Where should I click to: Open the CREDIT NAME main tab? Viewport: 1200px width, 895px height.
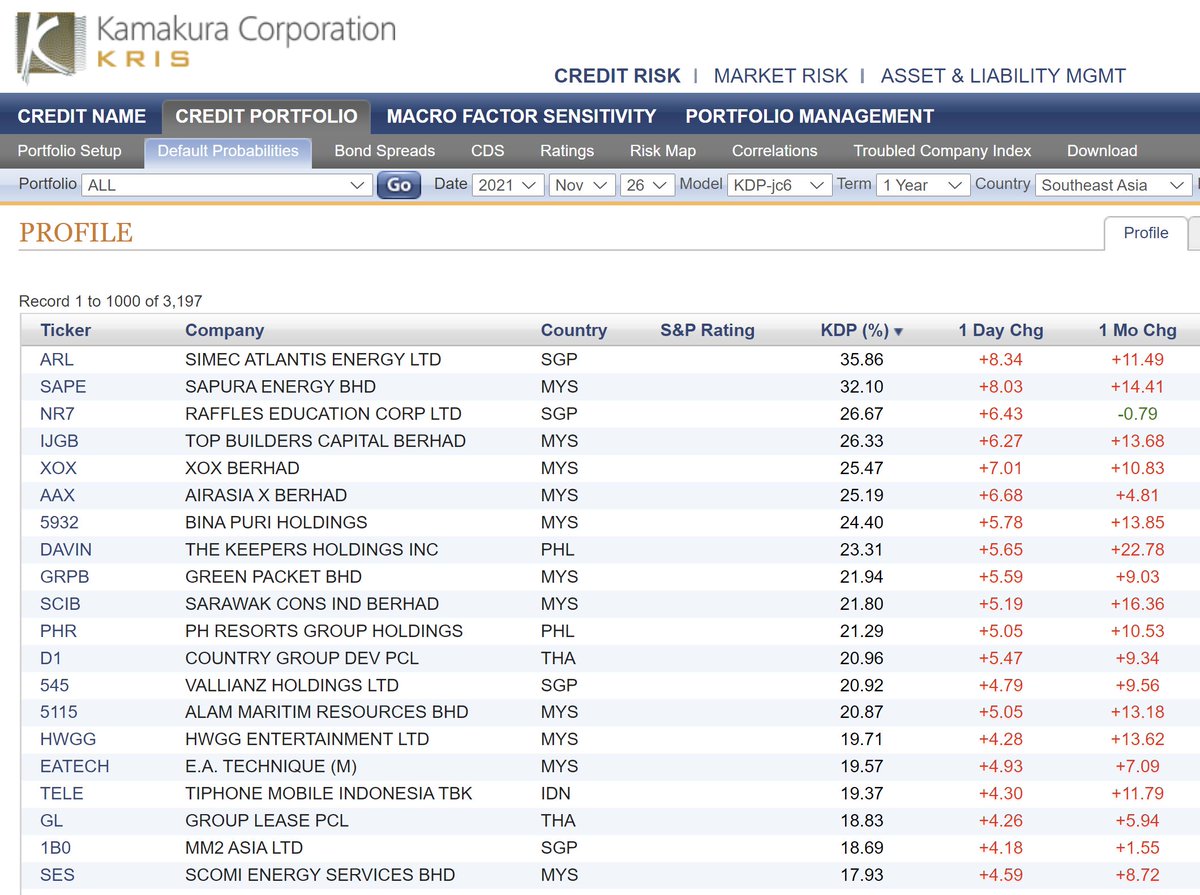82,116
